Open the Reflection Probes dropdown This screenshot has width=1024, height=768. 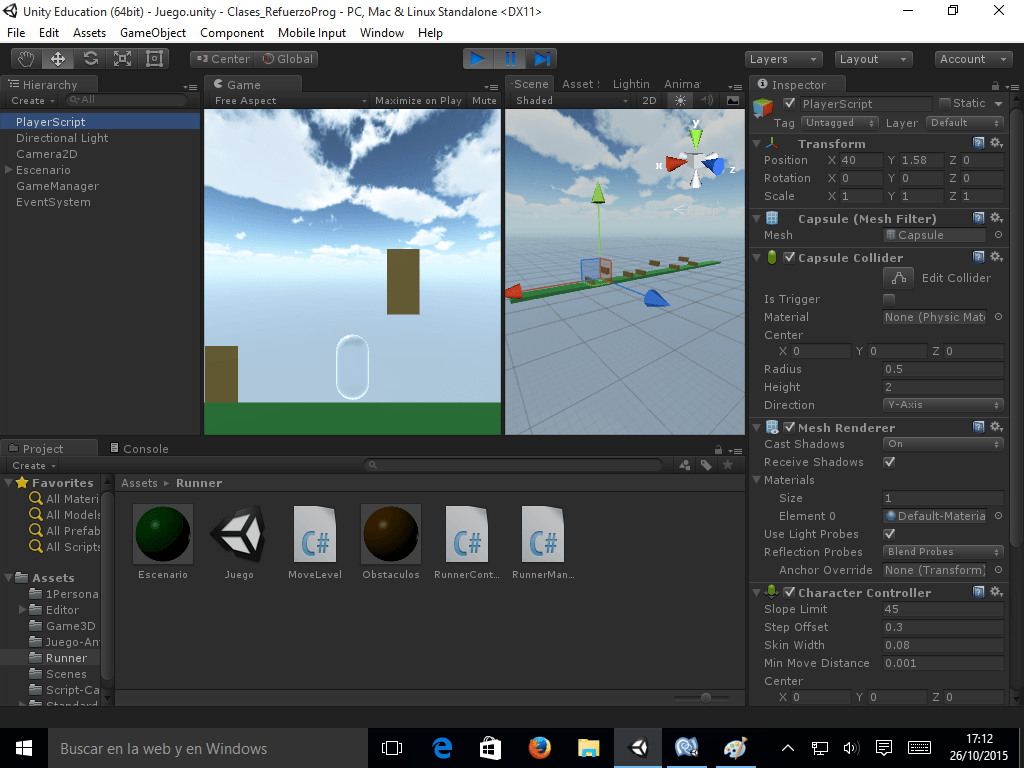[943, 552]
